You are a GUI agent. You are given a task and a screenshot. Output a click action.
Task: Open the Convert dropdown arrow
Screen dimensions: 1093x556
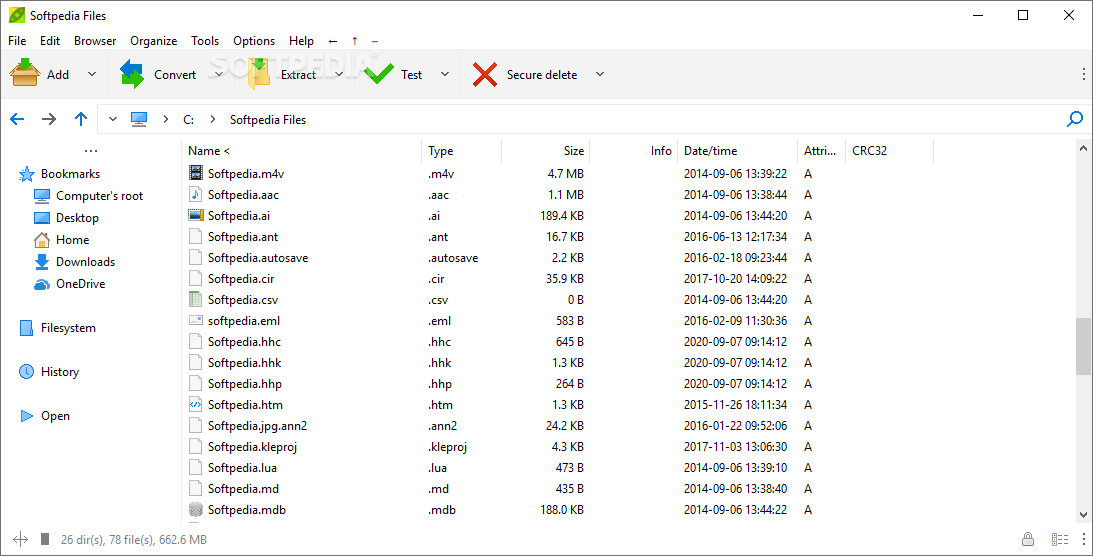219,74
